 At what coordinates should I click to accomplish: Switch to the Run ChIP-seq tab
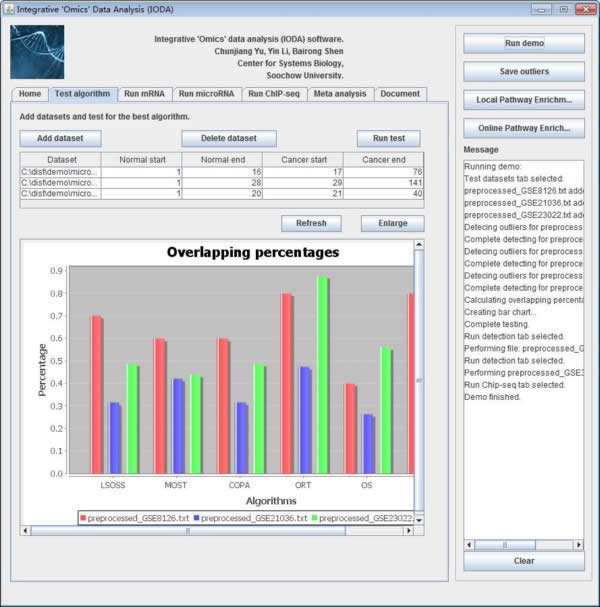click(x=274, y=94)
